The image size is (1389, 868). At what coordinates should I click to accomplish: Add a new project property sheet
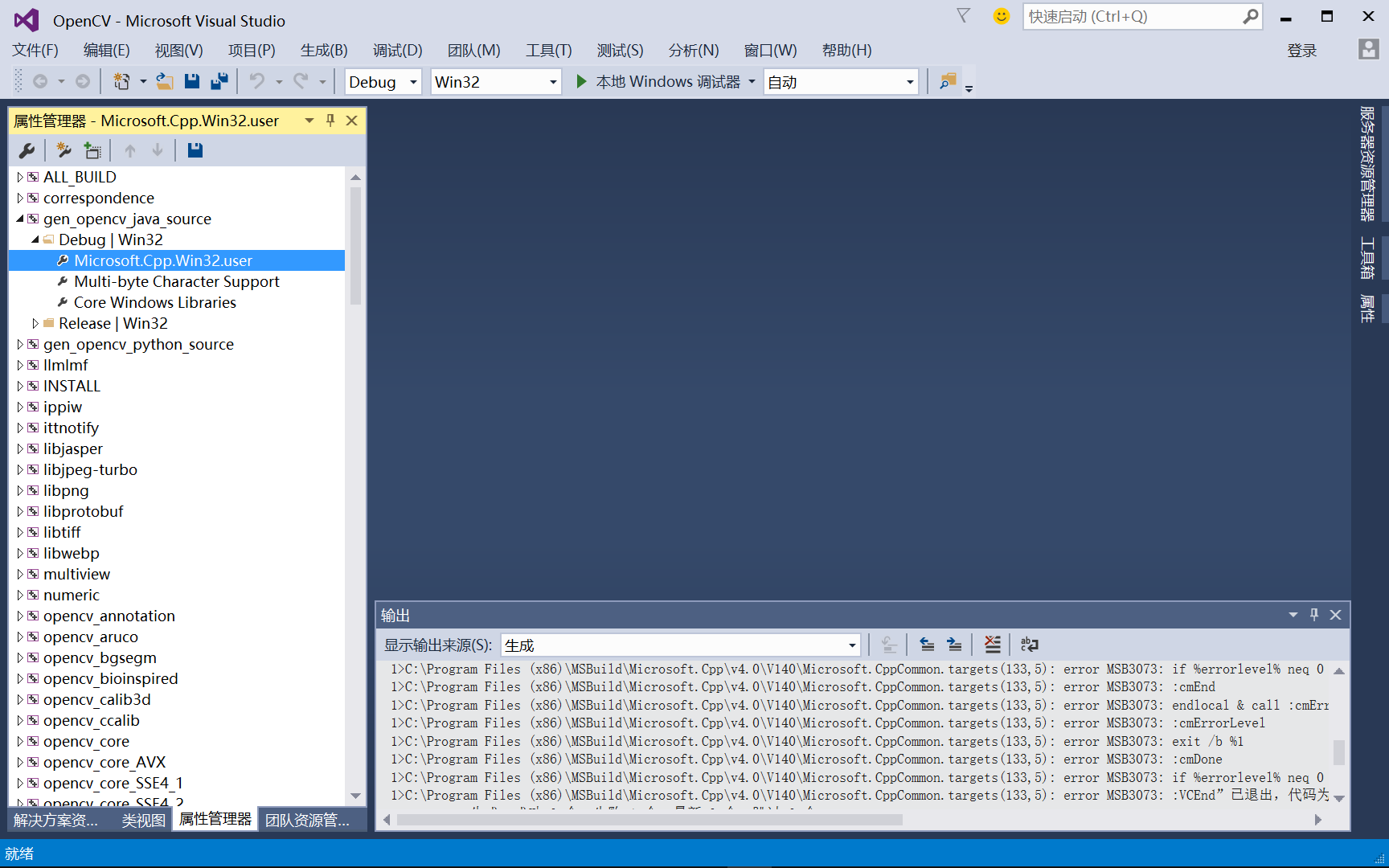pyautogui.click(x=64, y=150)
